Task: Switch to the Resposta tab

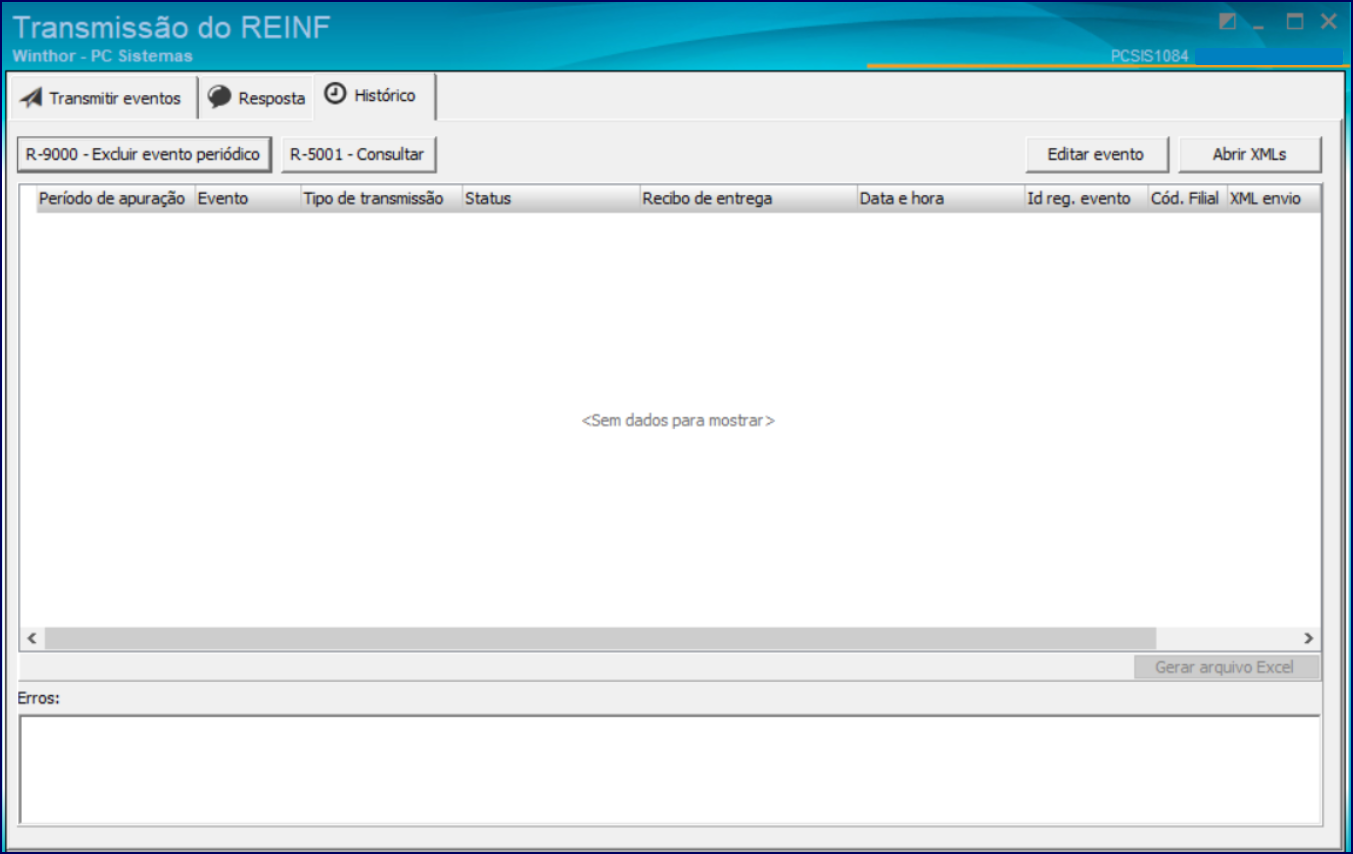Action: [257, 98]
